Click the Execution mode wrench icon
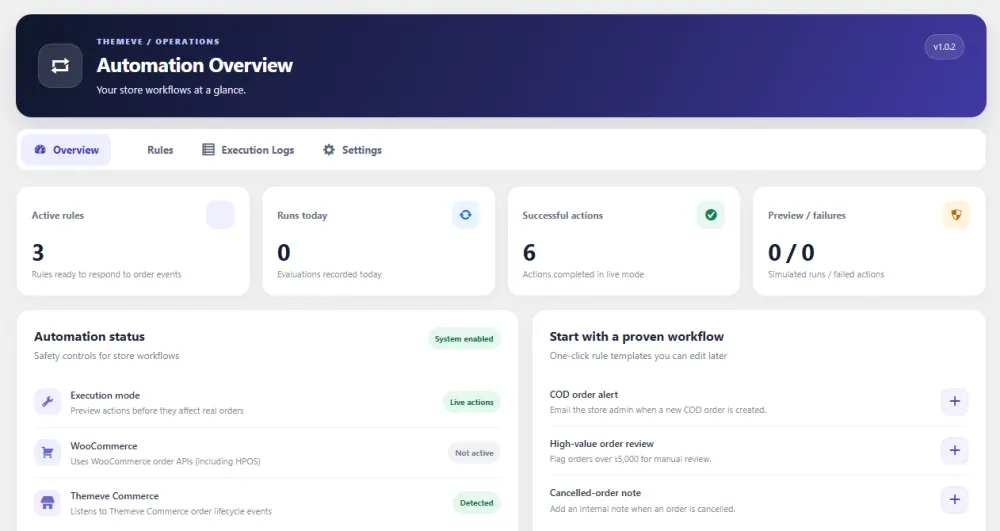The width and height of the screenshot is (1000, 531). 47,402
